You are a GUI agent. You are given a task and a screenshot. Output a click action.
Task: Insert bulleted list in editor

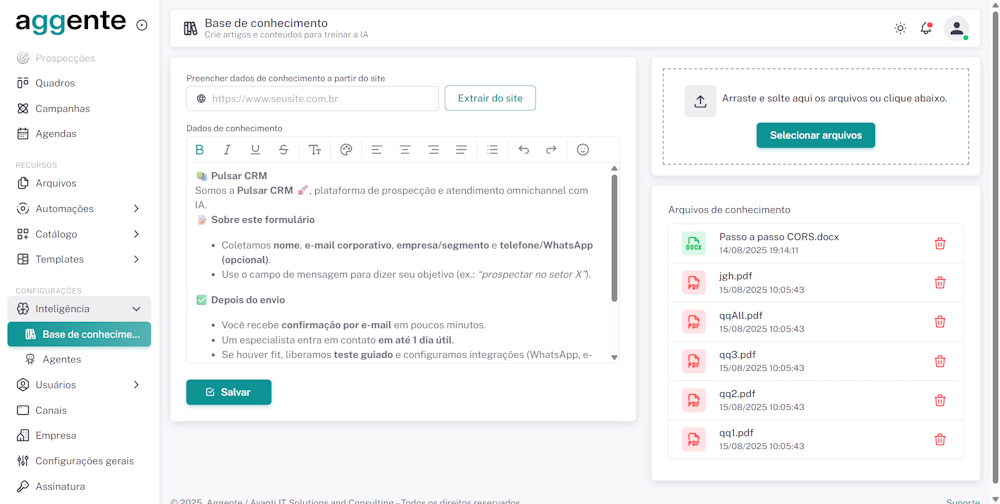pos(492,150)
